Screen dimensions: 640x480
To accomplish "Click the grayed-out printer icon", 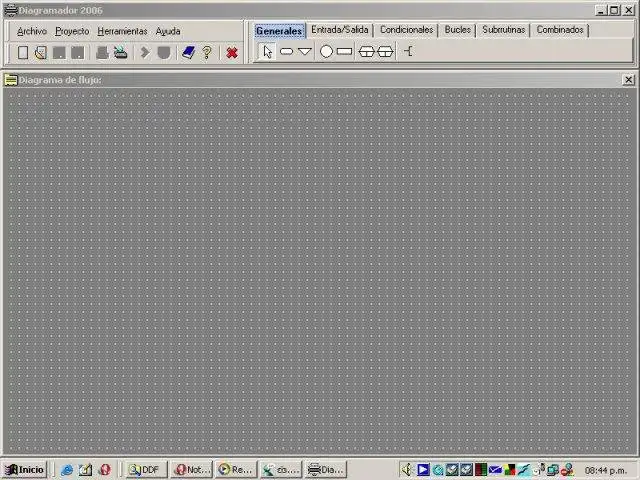I will 102,53.
